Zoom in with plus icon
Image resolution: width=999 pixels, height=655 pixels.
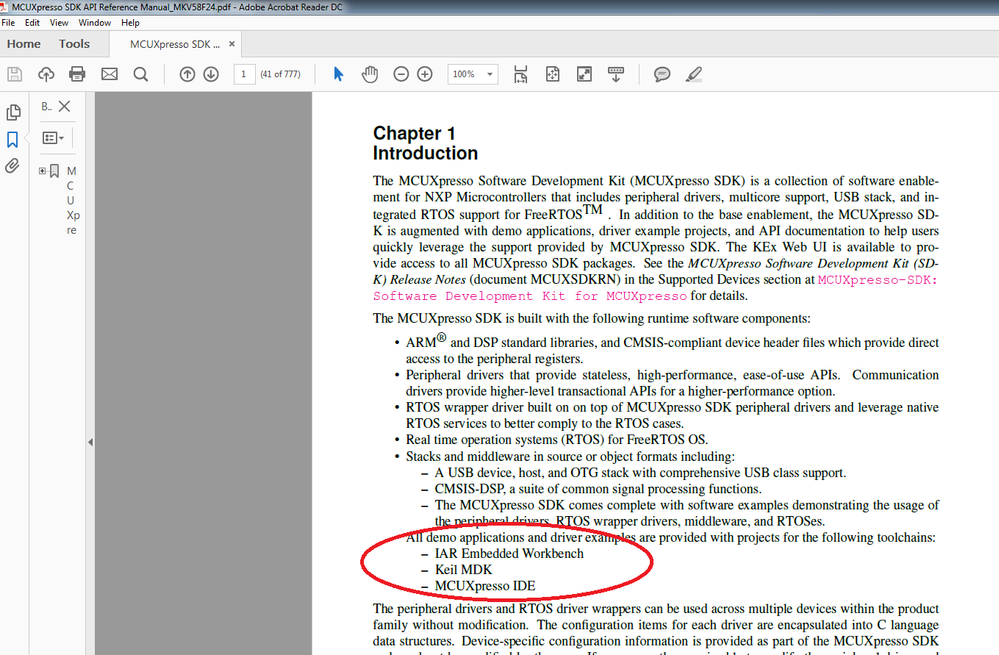(424, 75)
